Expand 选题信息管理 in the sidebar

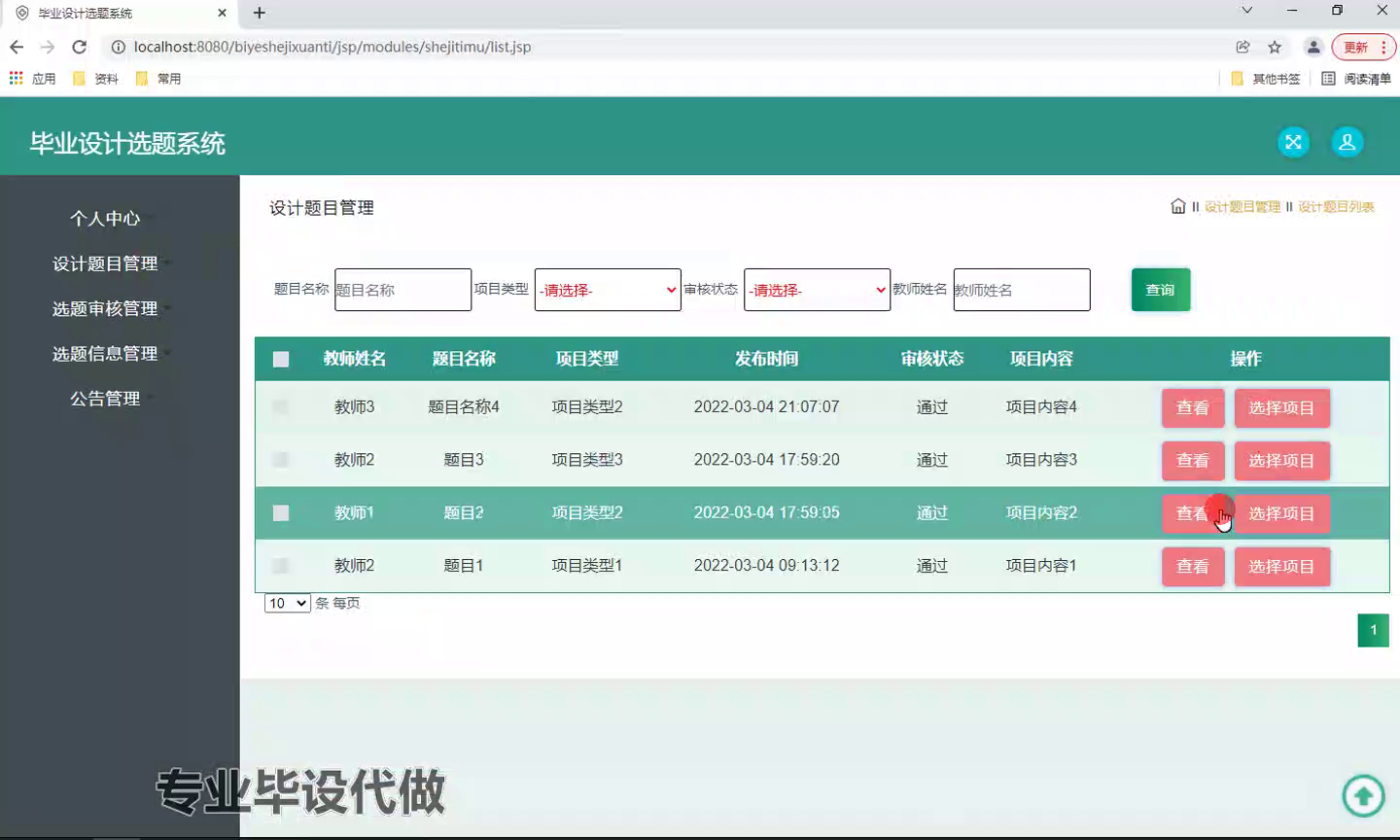pyautogui.click(x=105, y=354)
